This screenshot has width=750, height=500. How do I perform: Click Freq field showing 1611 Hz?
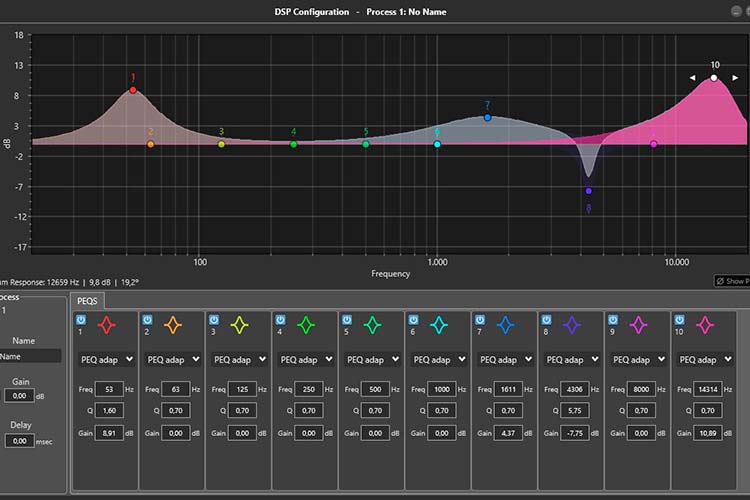pos(508,389)
